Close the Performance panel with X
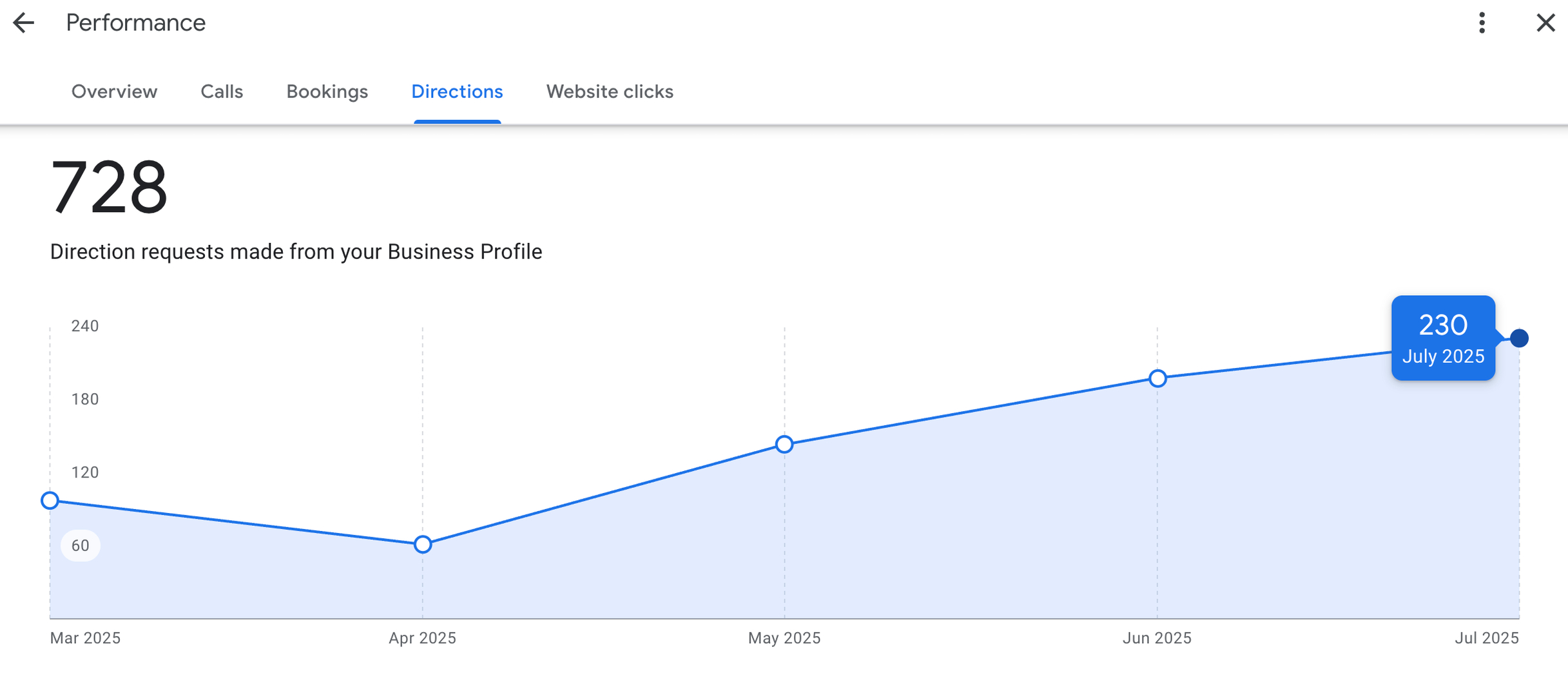This screenshot has width=1568, height=696. (1545, 23)
